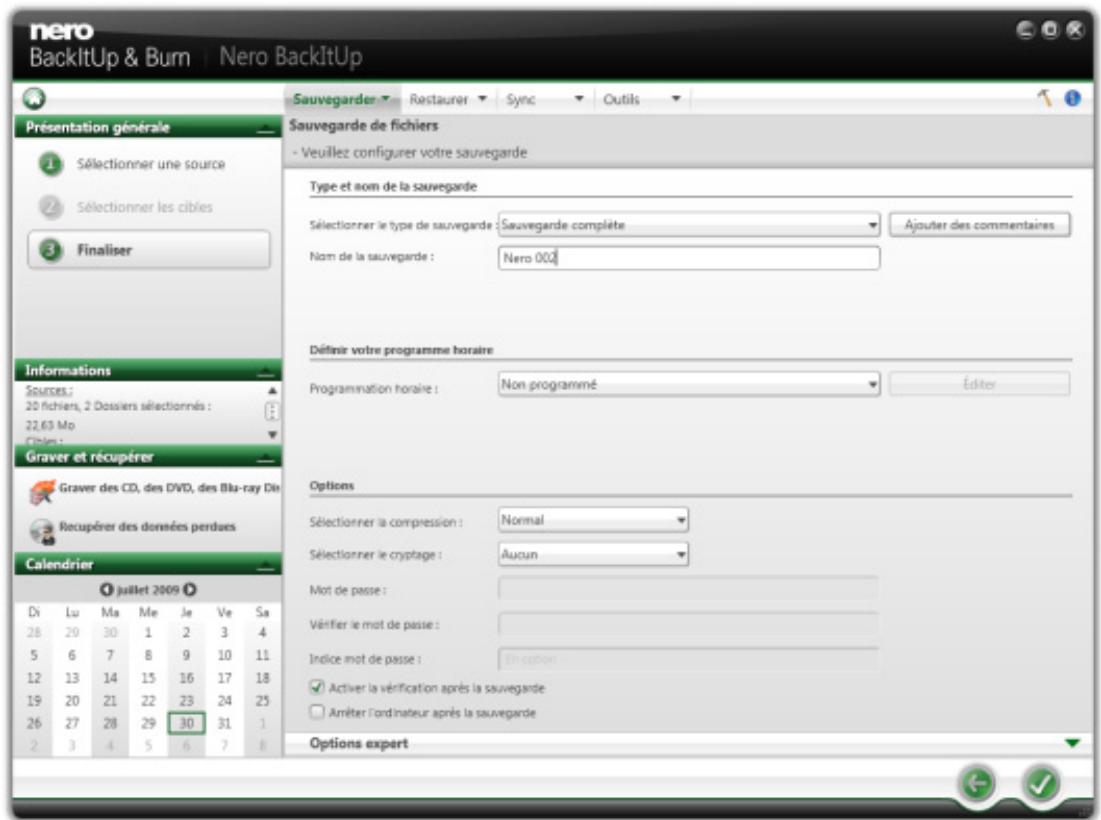Click Graver des CD, des DVD link text
This screenshot has height=820, width=1101.
pyautogui.click(x=169, y=487)
